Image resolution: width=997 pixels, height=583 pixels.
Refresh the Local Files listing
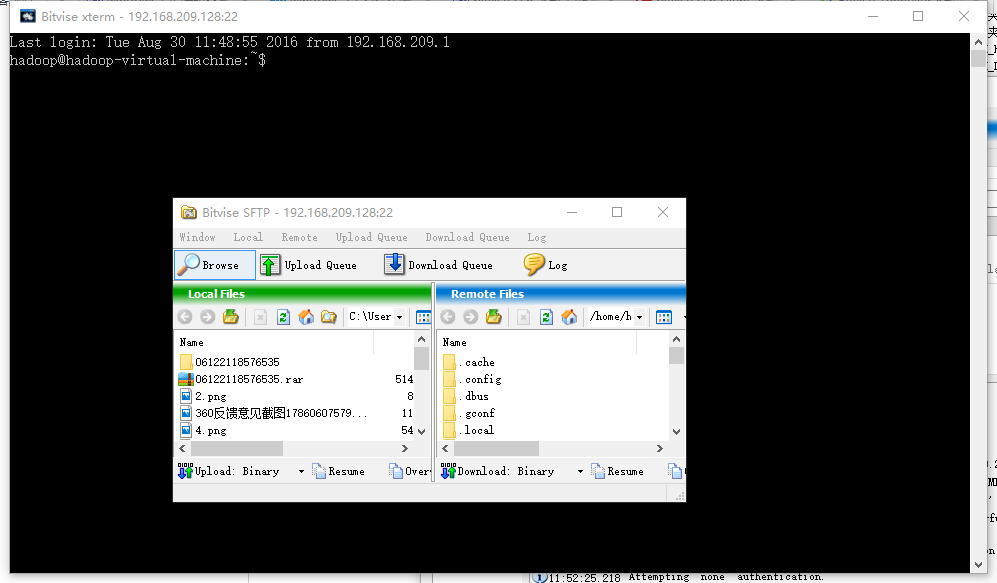pos(284,317)
